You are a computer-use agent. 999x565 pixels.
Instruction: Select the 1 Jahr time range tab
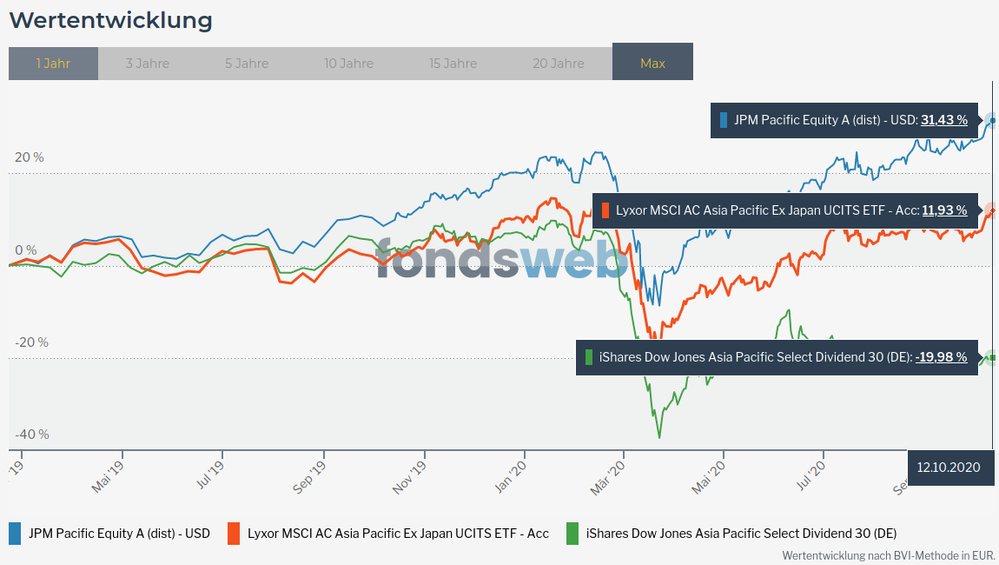(53, 63)
